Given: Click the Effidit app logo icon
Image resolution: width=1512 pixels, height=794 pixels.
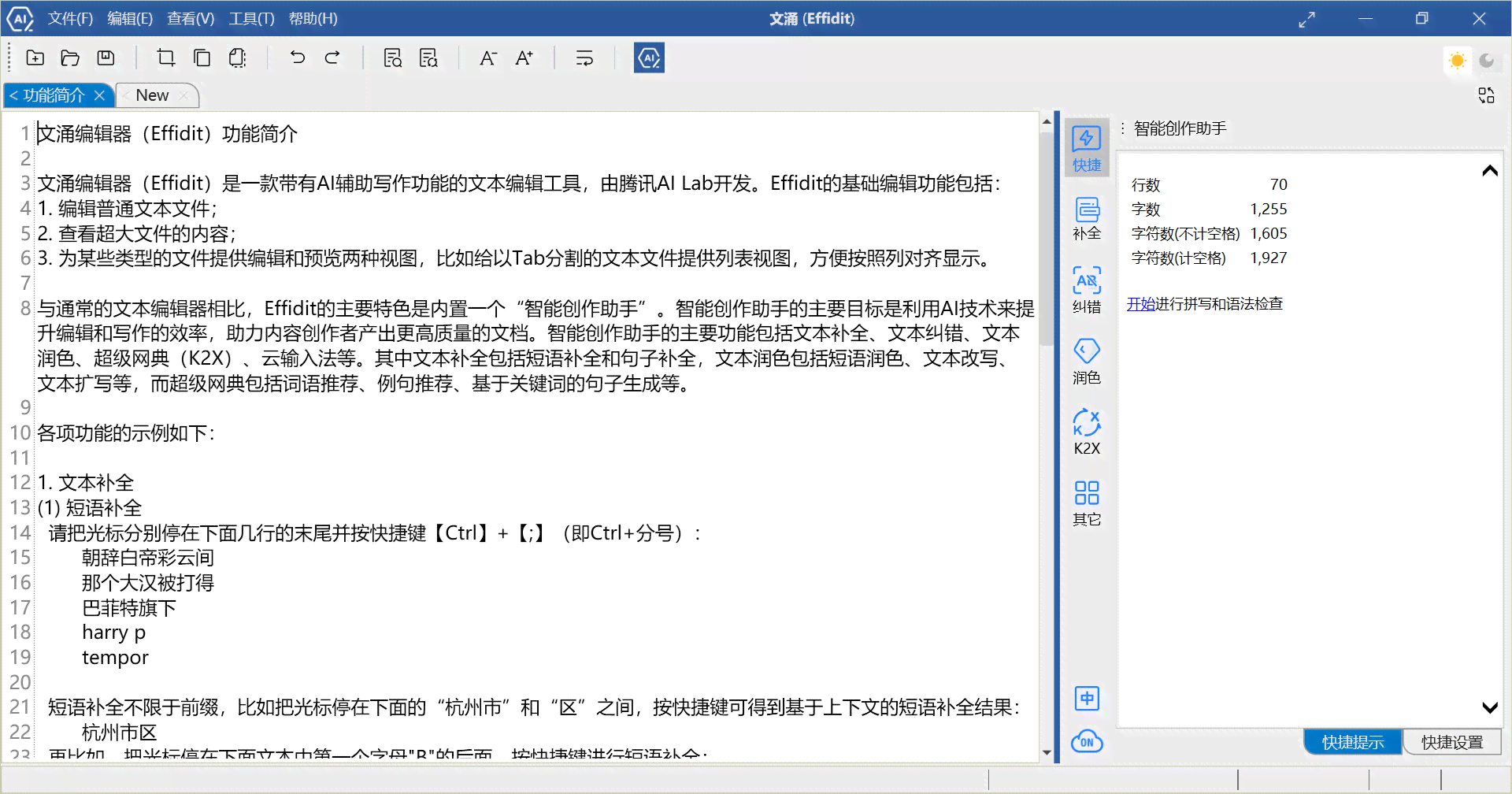Looking at the screenshot, I should tap(20, 18).
